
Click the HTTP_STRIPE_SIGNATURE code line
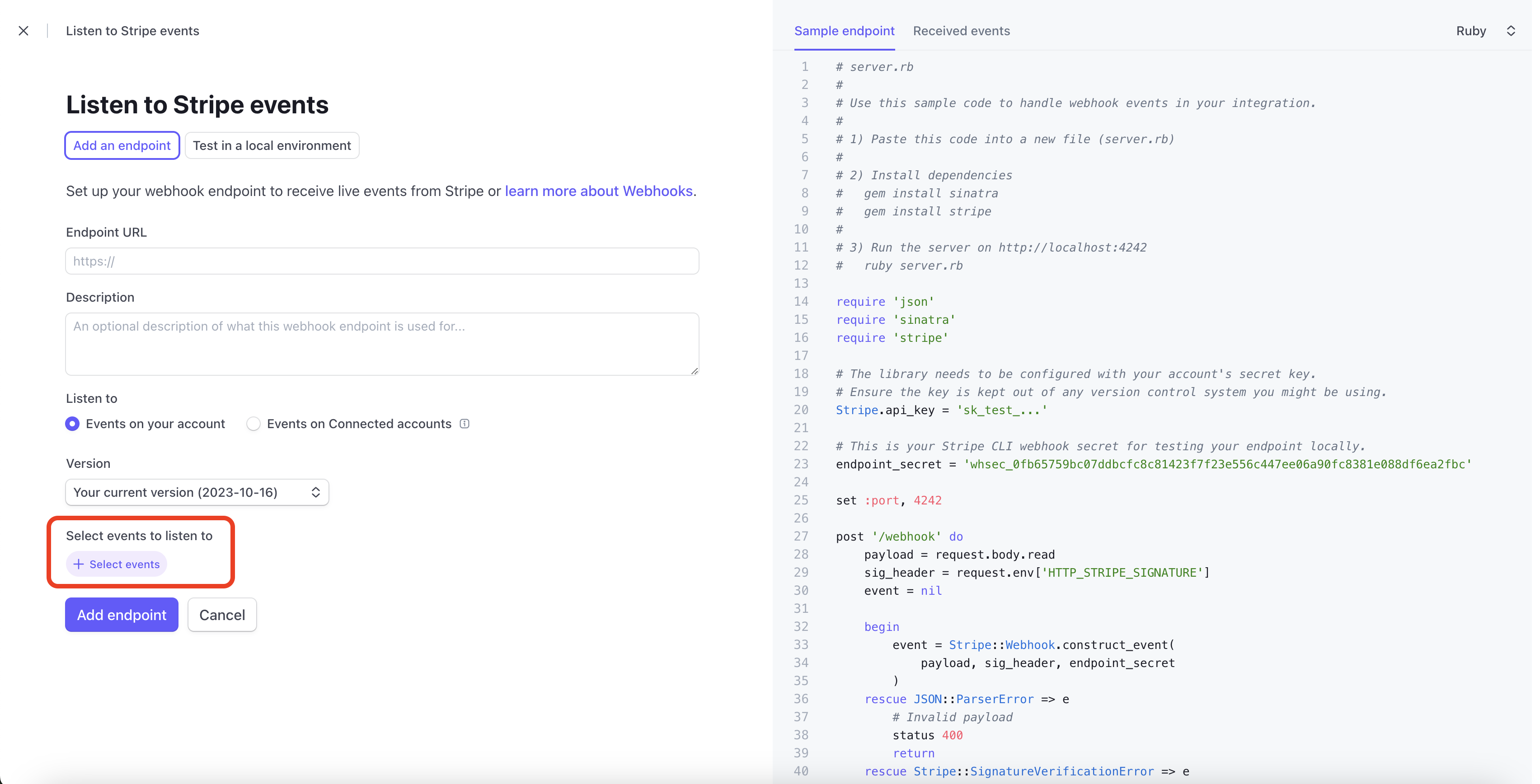[x=1037, y=573]
